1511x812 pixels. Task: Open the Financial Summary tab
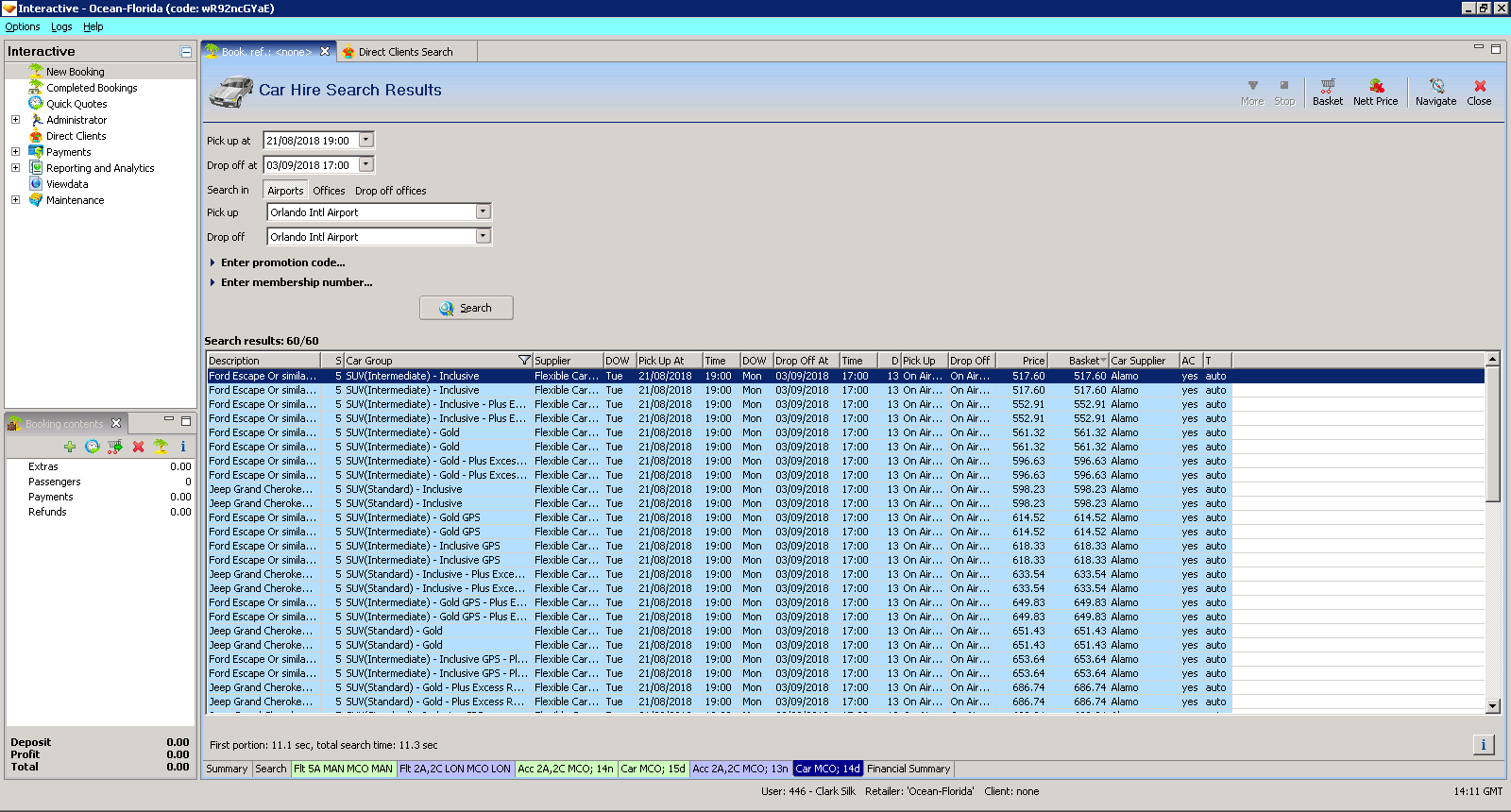908,769
